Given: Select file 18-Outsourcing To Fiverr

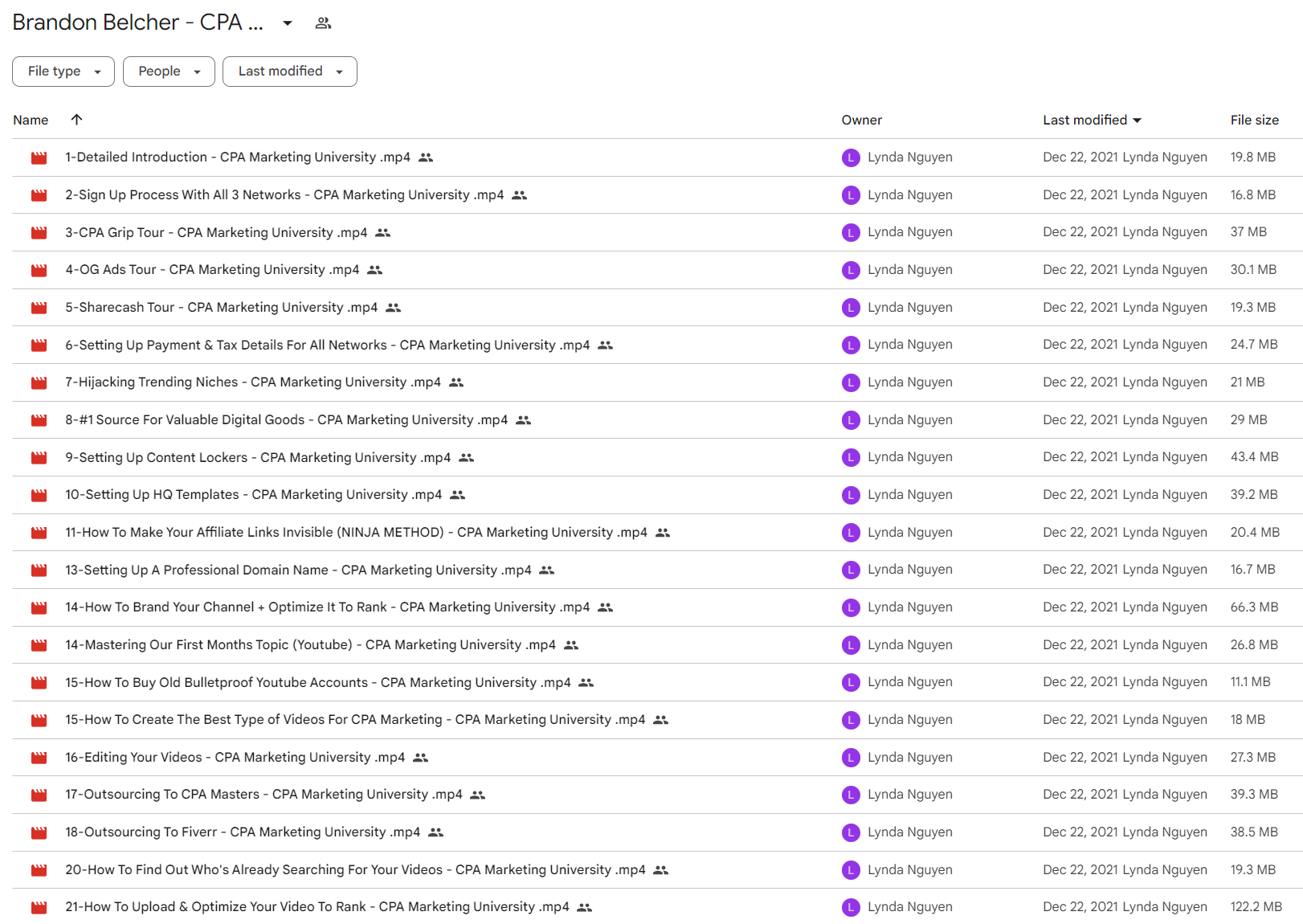Looking at the screenshot, I should (243, 832).
